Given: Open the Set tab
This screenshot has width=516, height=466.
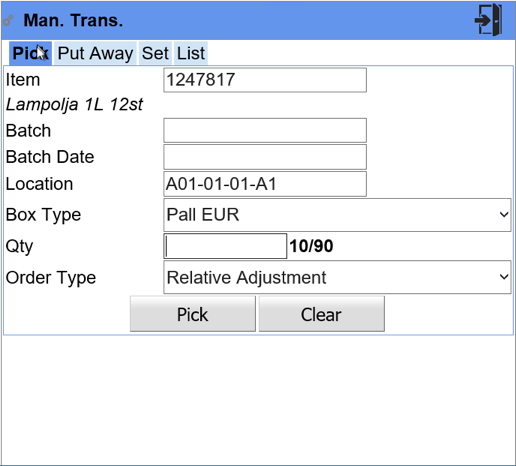Looking at the screenshot, I should click(x=155, y=53).
